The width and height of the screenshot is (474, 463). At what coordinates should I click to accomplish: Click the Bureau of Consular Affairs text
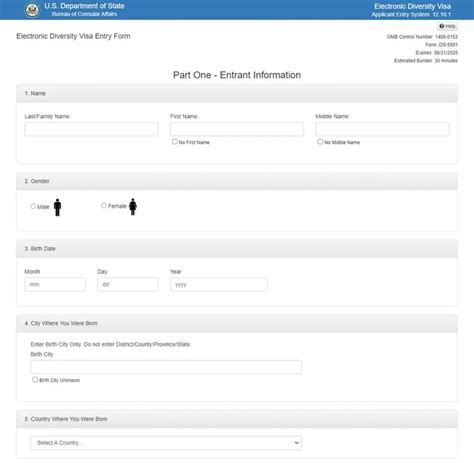point(84,14)
